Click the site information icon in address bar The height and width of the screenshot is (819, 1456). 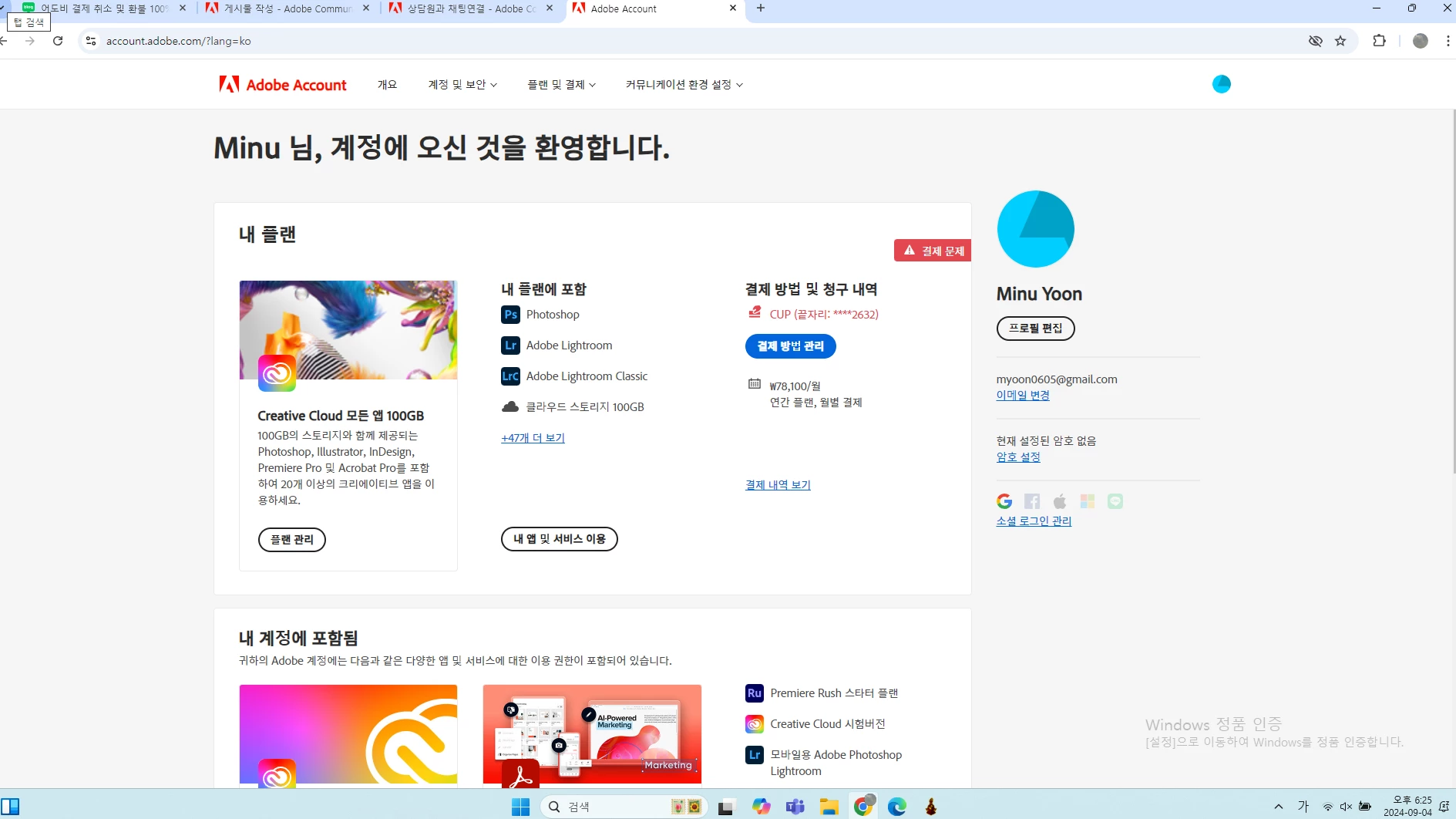(x=91, y=41)
